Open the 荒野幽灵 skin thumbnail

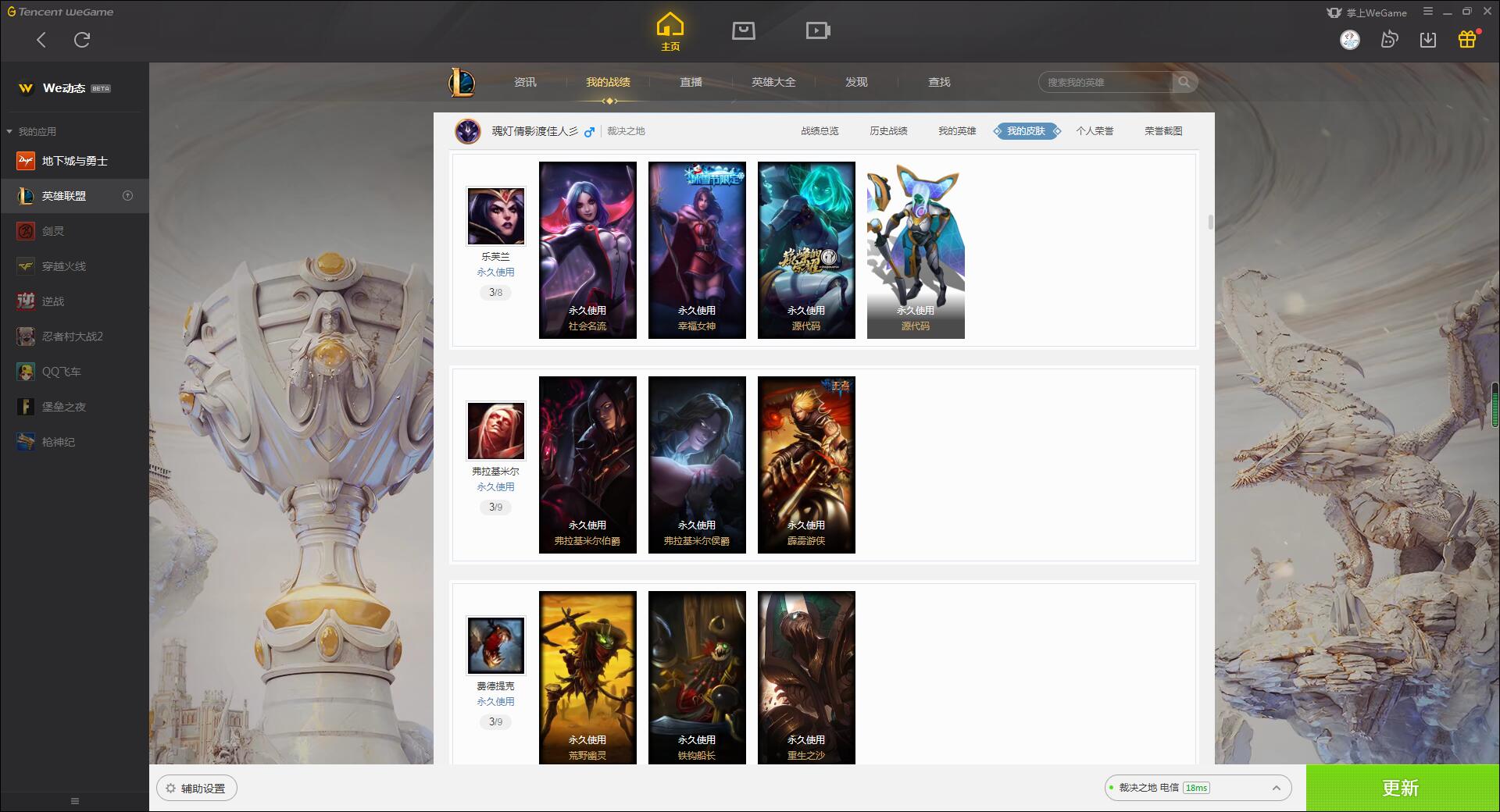(587, 678)
